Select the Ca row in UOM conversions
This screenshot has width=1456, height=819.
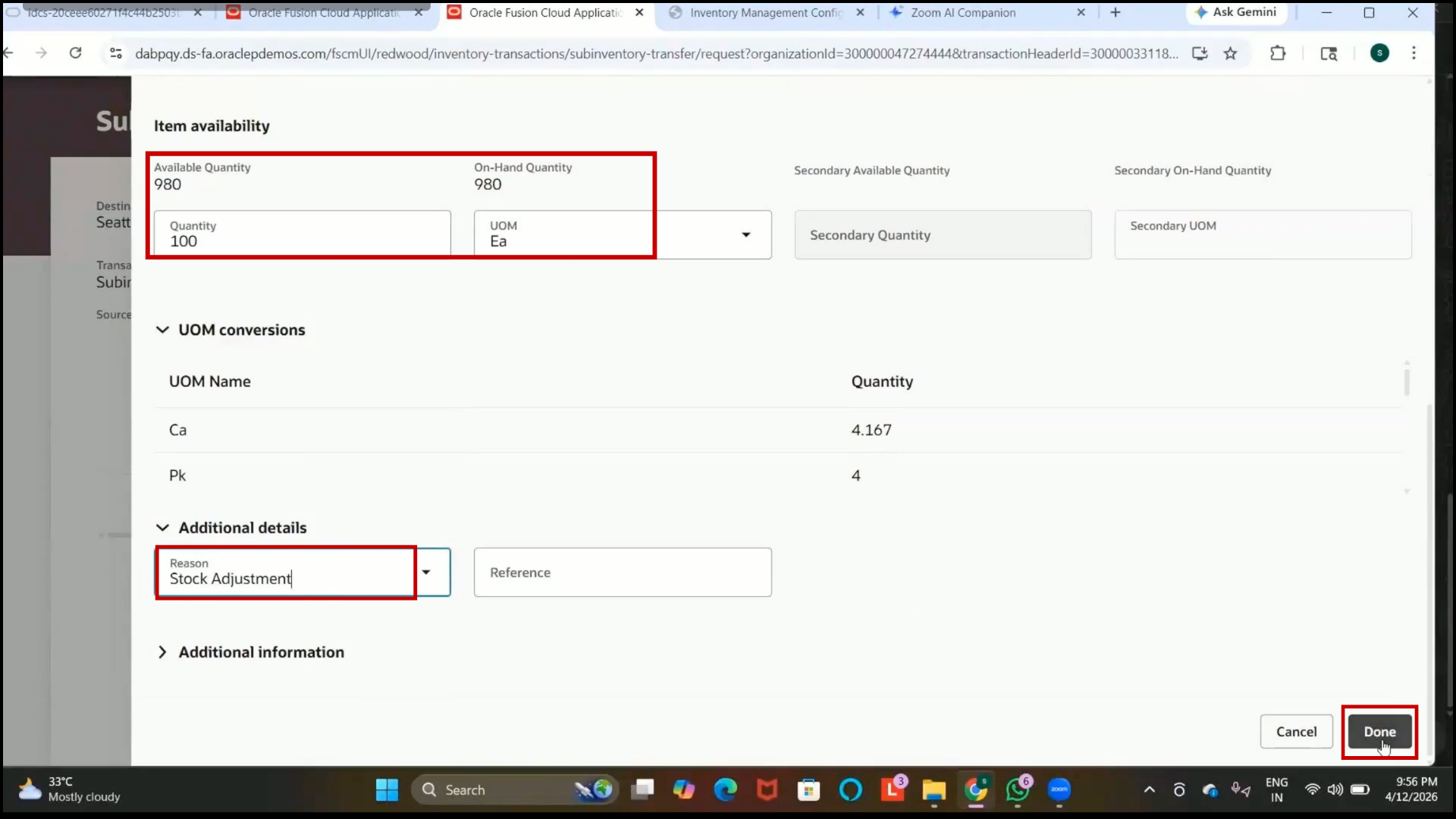click(x=777, y=430)
